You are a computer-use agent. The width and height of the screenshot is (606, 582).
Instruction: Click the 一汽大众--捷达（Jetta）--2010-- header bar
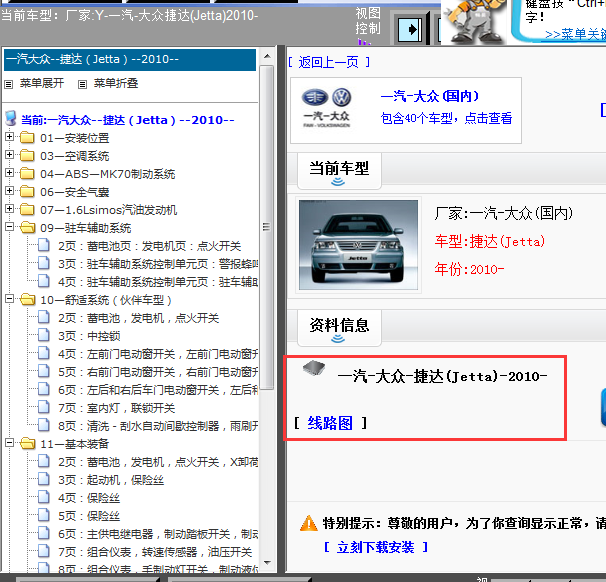[130, 60]
